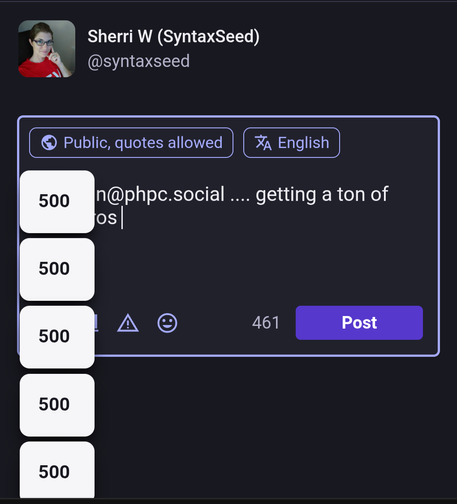Click the globe icon in the visibility button
457x504 pixels.
click(x=49, y=143)
